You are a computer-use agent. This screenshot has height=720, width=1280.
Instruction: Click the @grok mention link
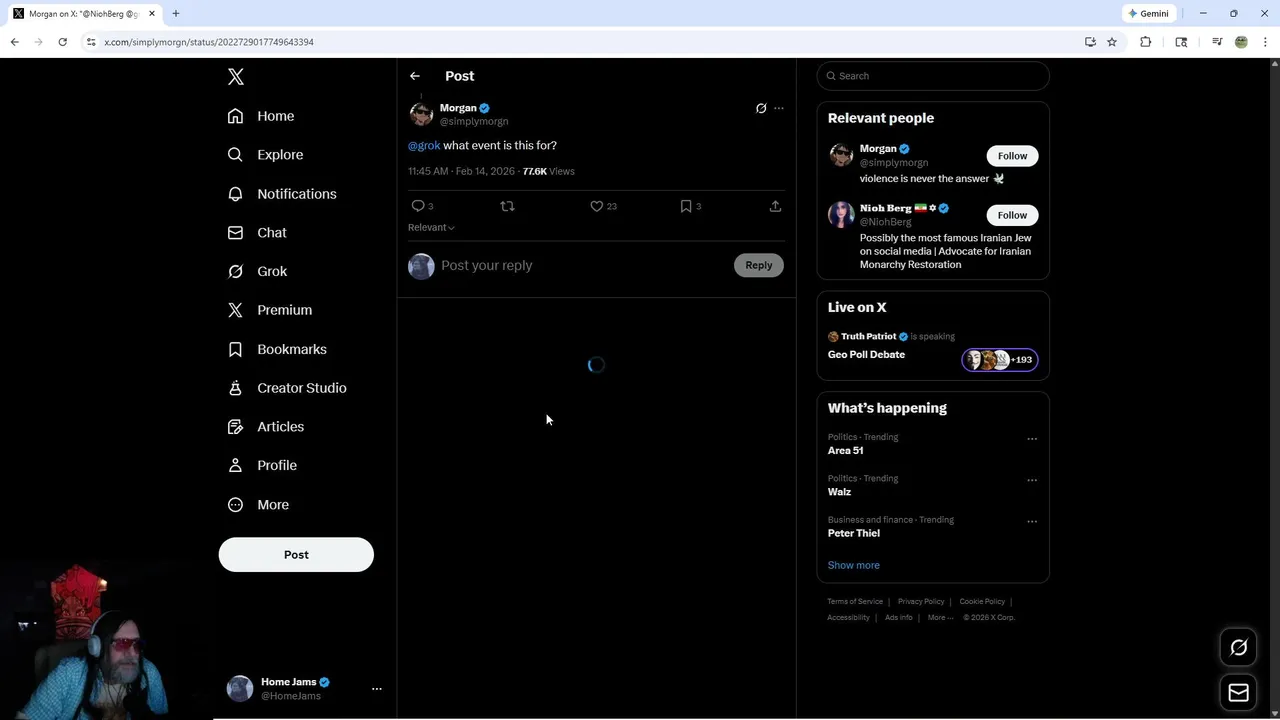[424, 145]
